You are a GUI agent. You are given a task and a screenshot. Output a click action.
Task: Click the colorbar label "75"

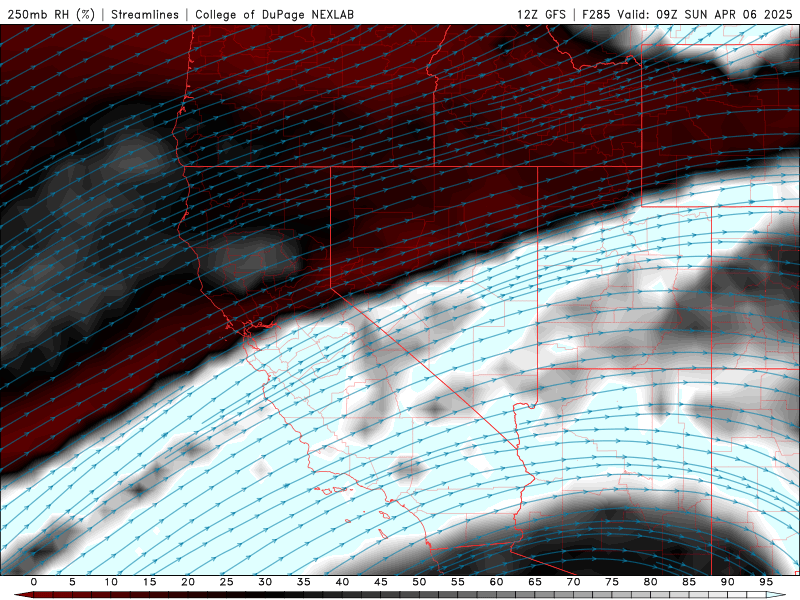pos(612,582)
